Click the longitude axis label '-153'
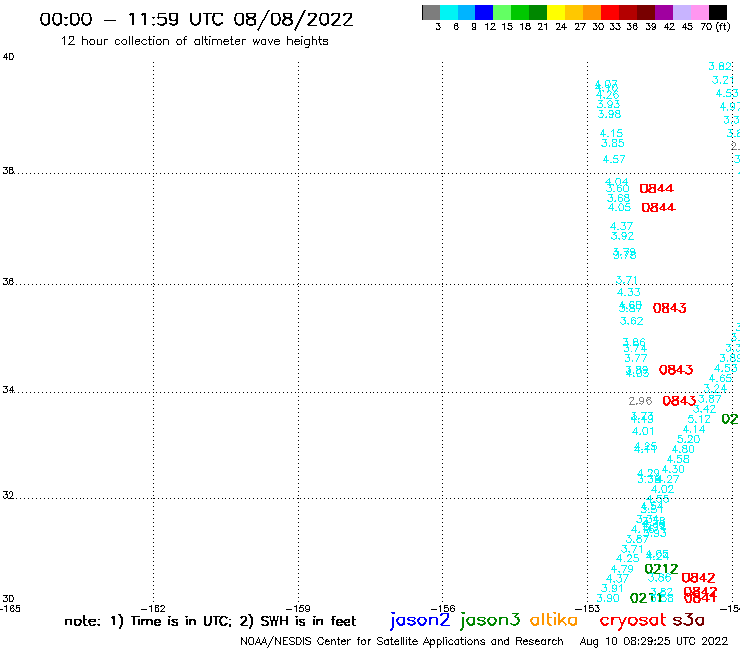This screenshot has height=650, width=740. (588, 608)
